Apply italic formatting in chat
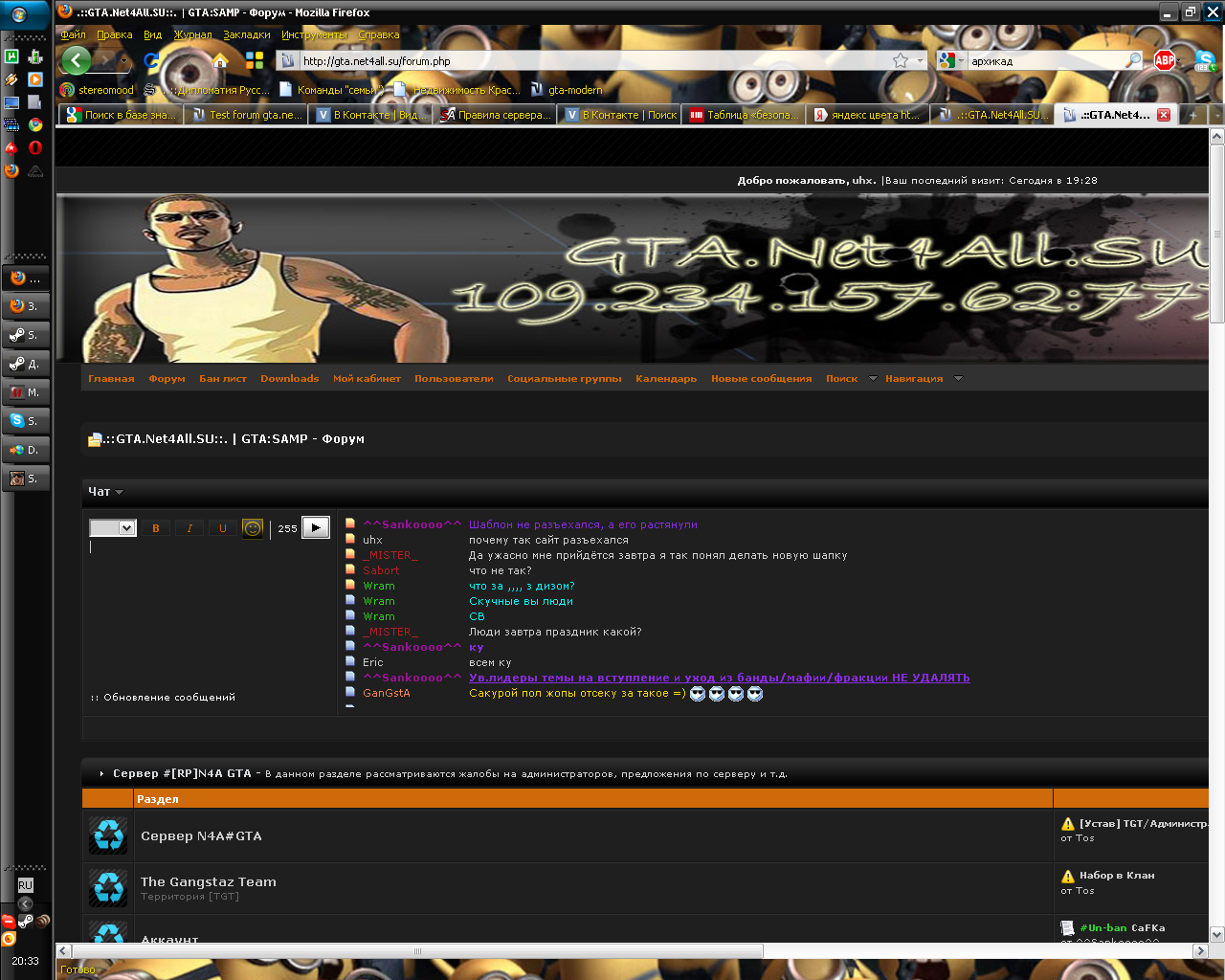This screenshot has width=1225, height=980. point(189,528)
